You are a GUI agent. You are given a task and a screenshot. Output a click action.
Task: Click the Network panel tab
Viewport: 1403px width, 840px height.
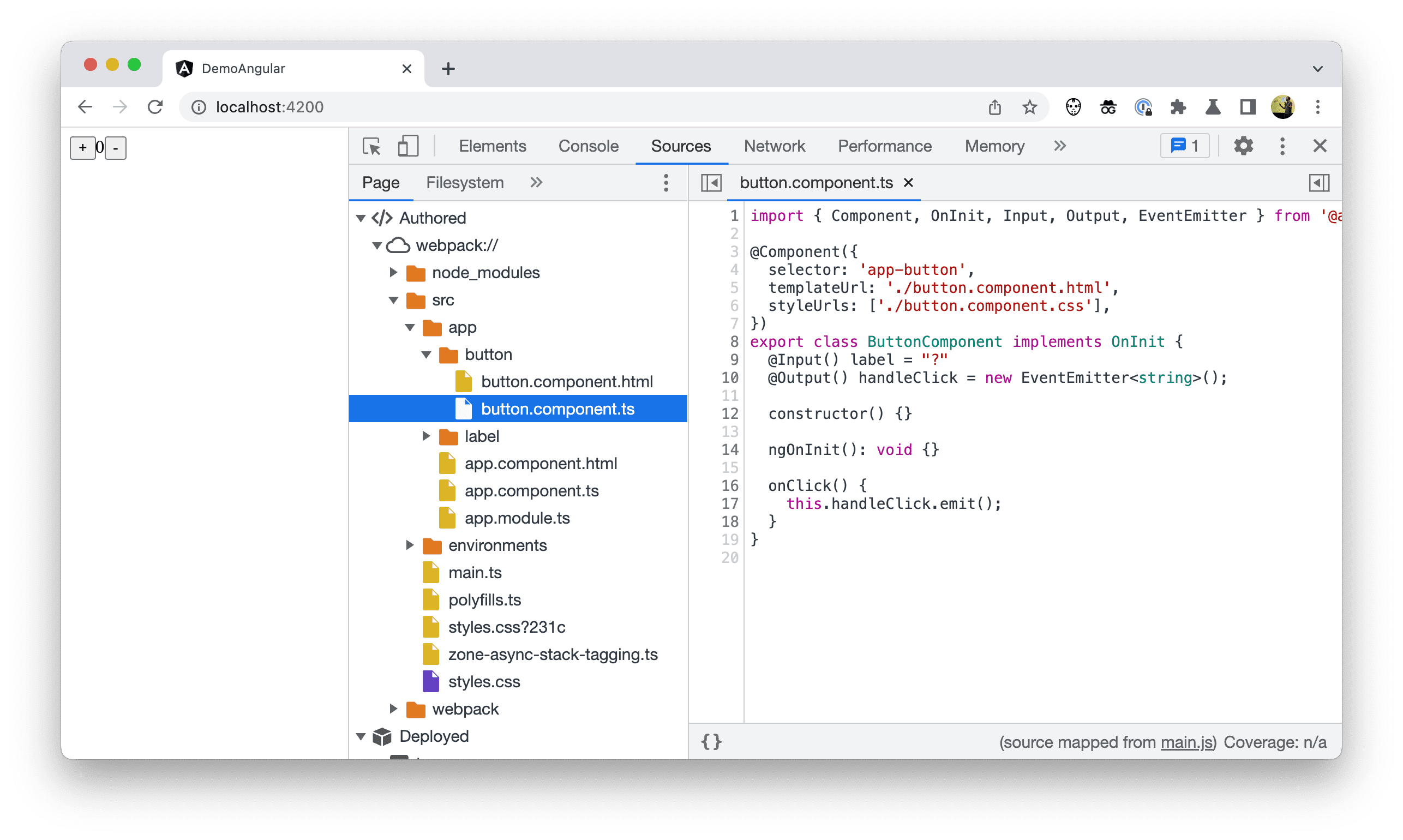point(774,146)
